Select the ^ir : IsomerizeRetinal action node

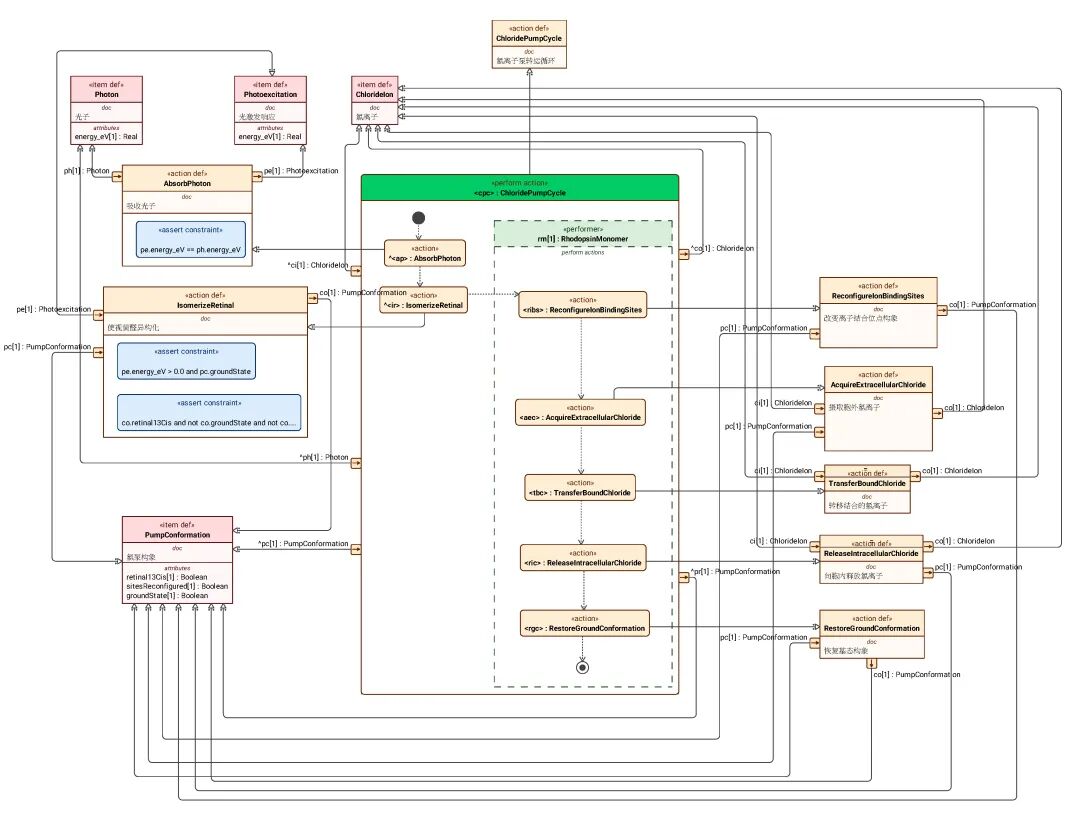[424, 300]
